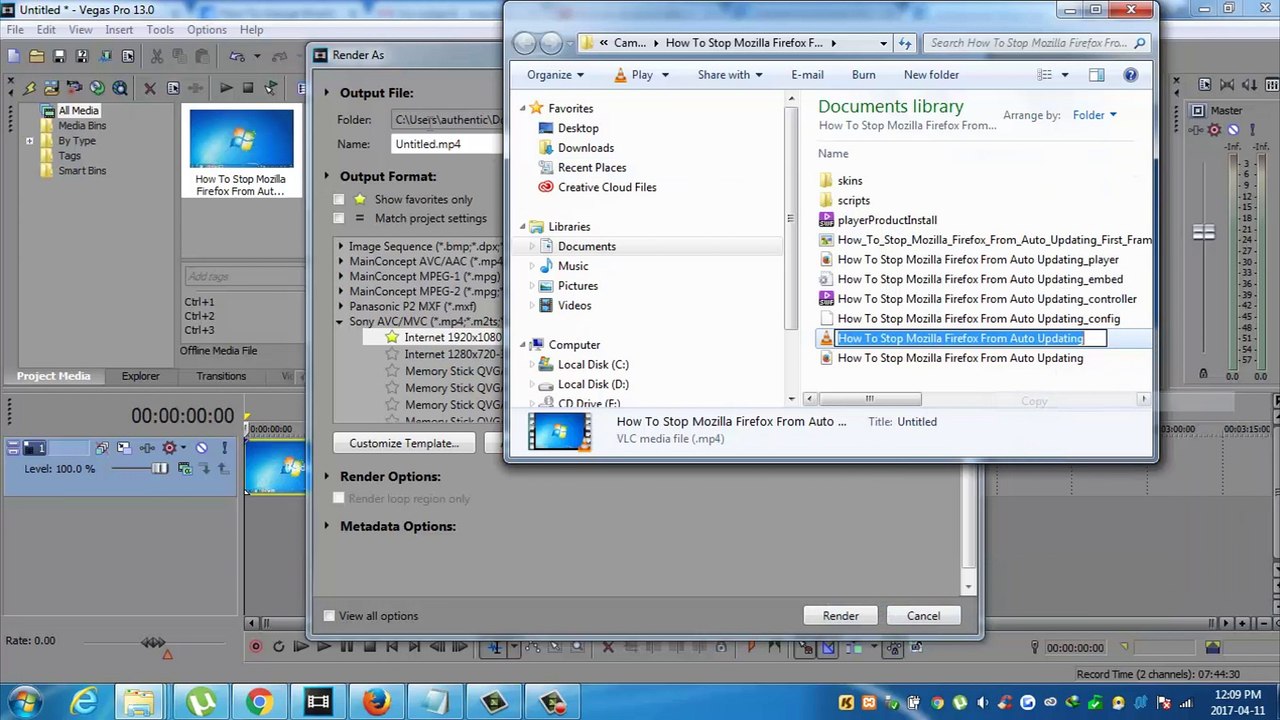The width and height of the screenshot is (1280, 720).
Task: Go Back in the Explorer window
Action: (524, 43)
